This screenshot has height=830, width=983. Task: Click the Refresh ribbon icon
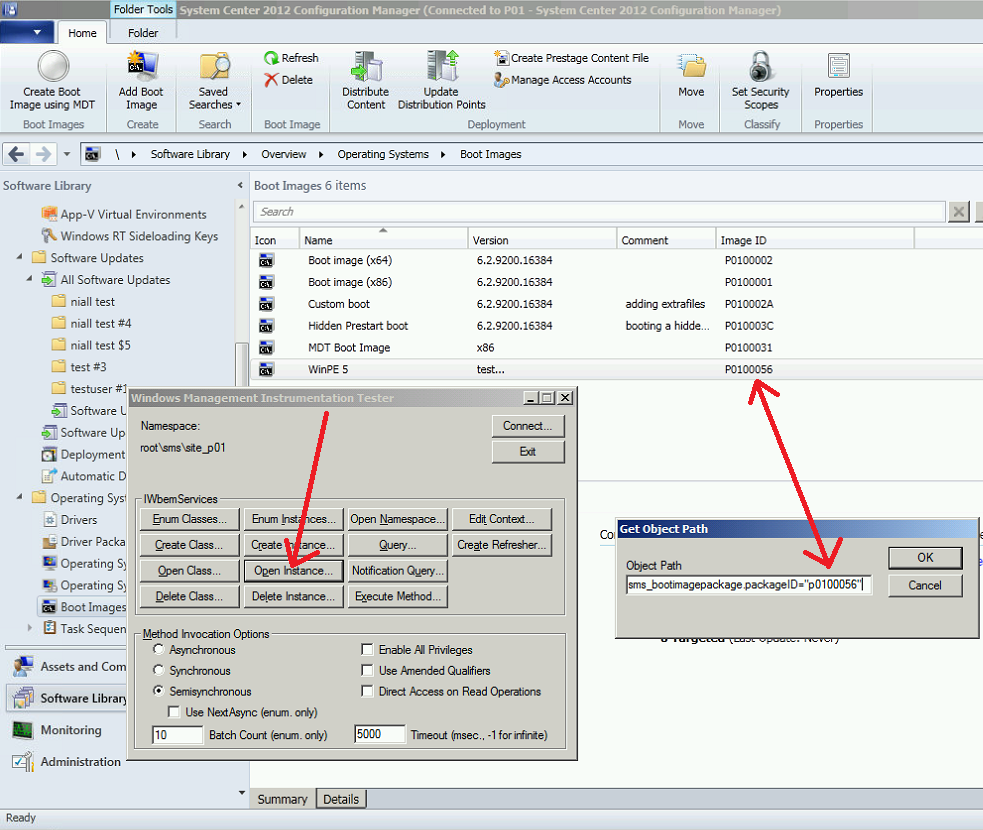click(271, 58)
